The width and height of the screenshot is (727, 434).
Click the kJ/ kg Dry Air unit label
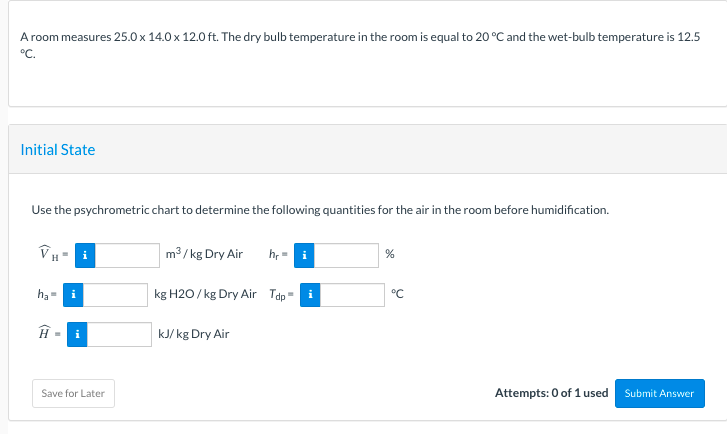click(x=193, y=333)
